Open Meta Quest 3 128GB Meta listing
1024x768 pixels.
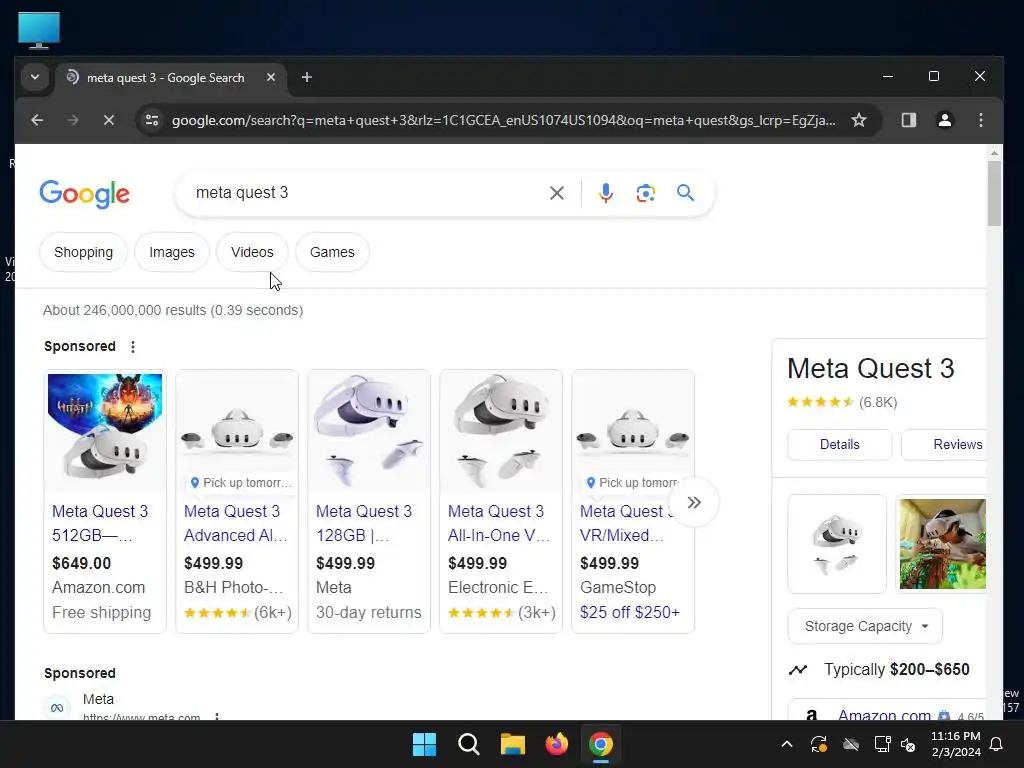click(364, 523)
